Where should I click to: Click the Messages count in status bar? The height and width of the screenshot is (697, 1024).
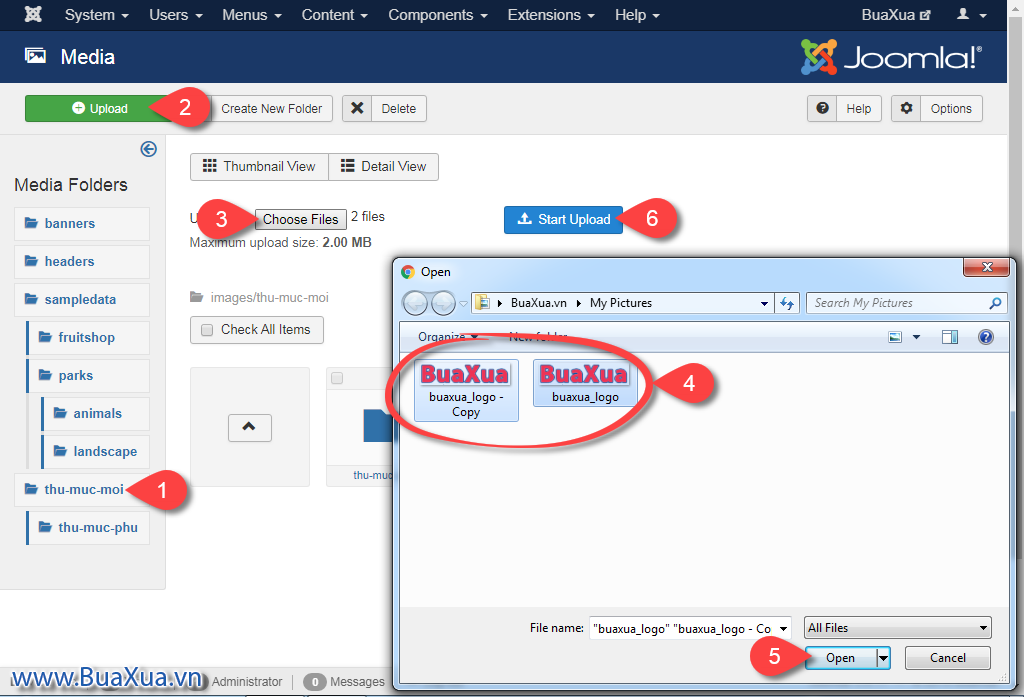click(344, 681)
